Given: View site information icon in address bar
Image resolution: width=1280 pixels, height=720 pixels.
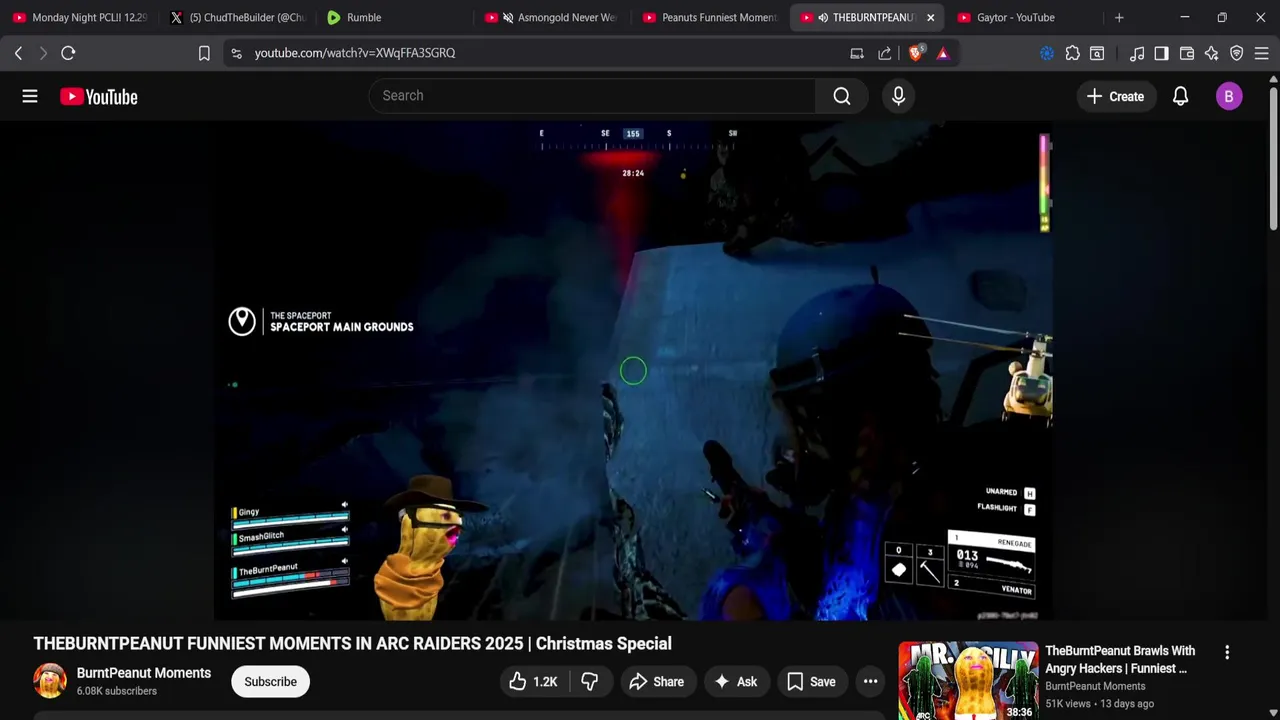Looking at the screenshot, I should pos(236,53).
